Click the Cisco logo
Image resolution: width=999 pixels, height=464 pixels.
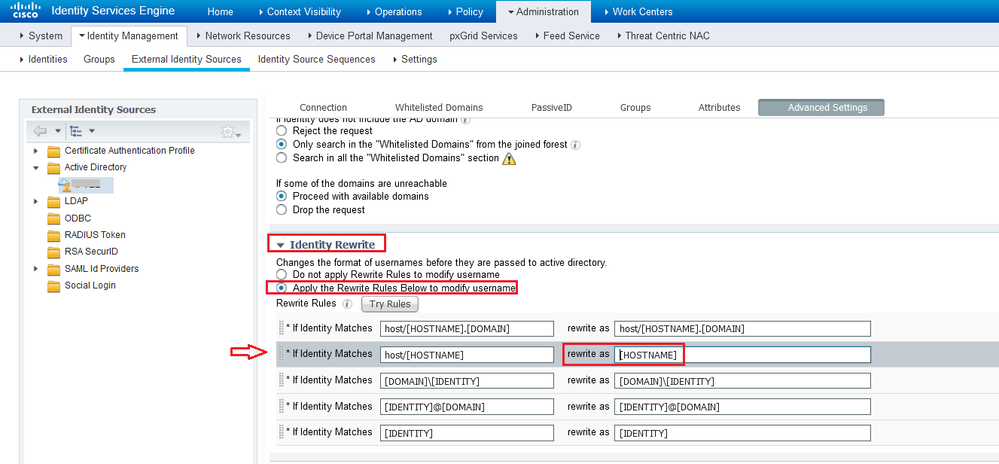click(25, 11)
